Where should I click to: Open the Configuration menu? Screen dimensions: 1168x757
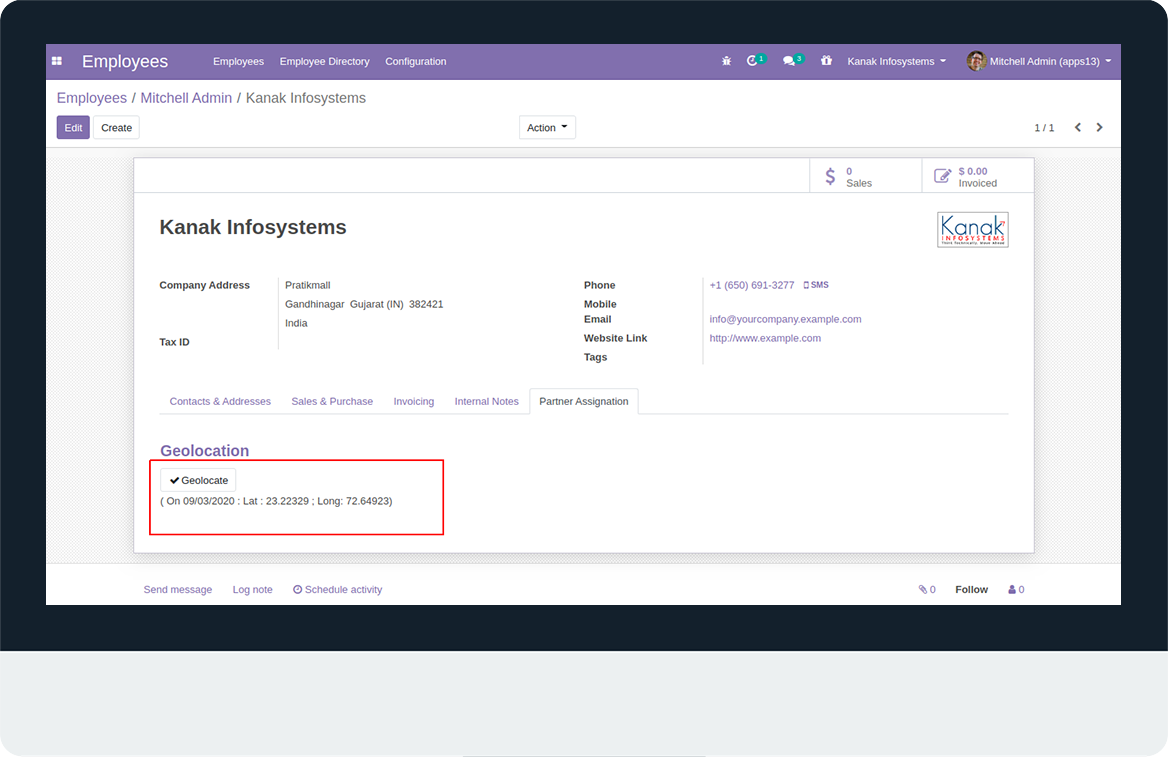click(x=416, y=61)
